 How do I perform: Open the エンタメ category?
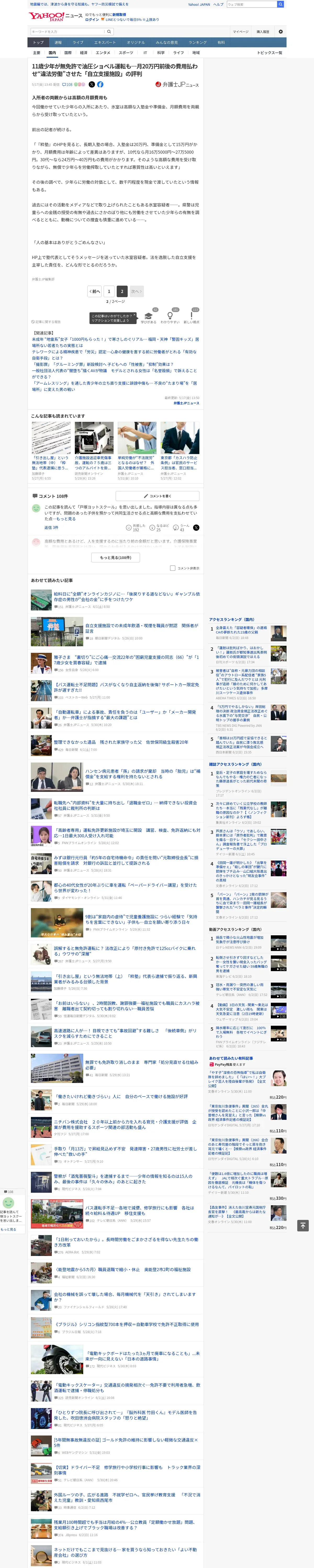pos(103,53)
